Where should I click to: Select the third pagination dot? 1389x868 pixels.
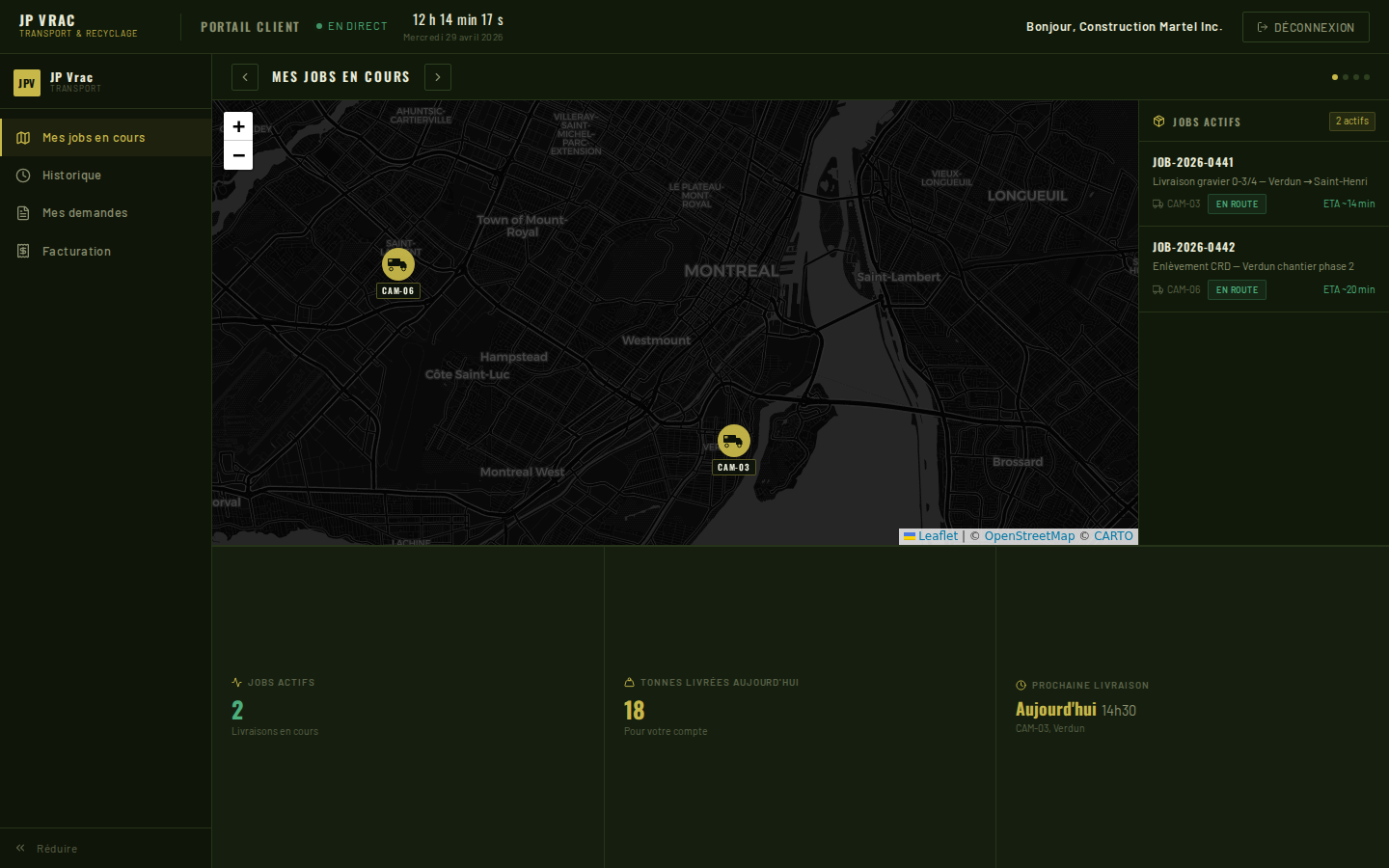[1356, 77]
